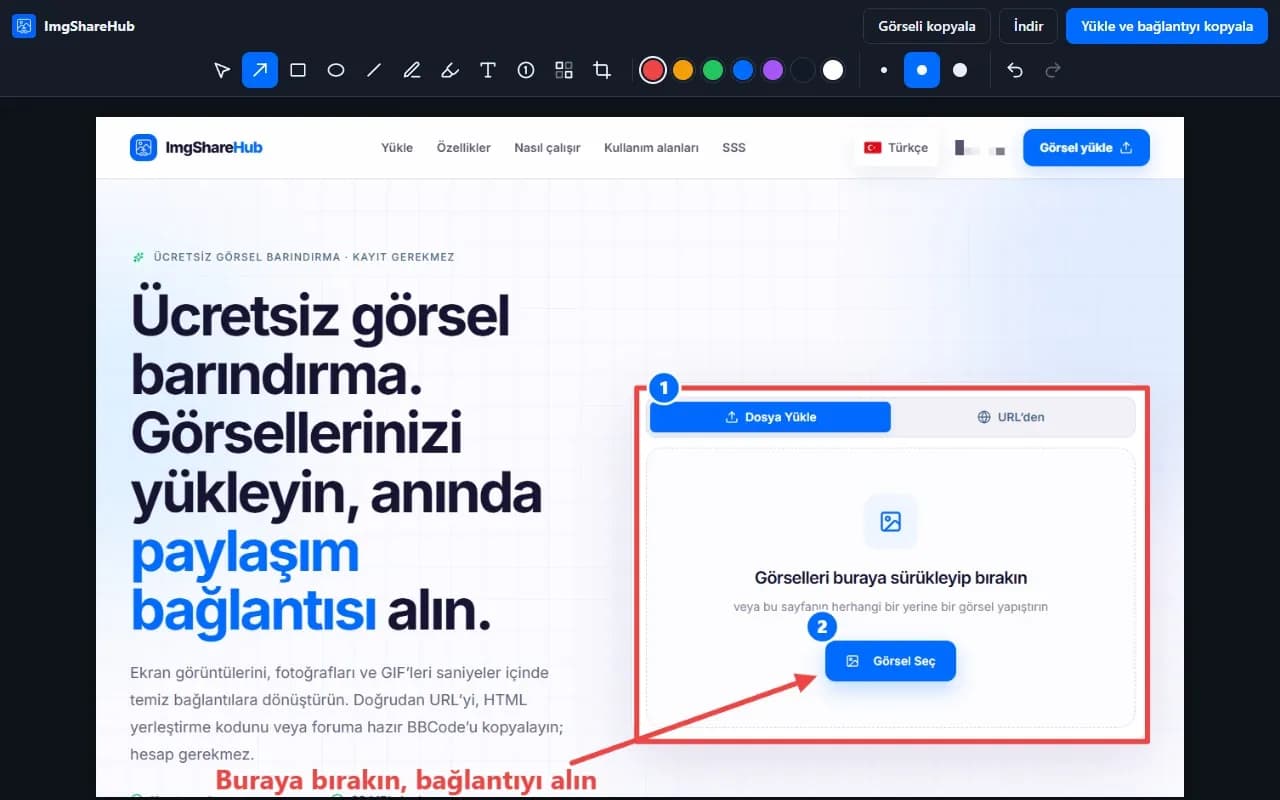Select the Rectangle shape tool

(x=298, y=70)
